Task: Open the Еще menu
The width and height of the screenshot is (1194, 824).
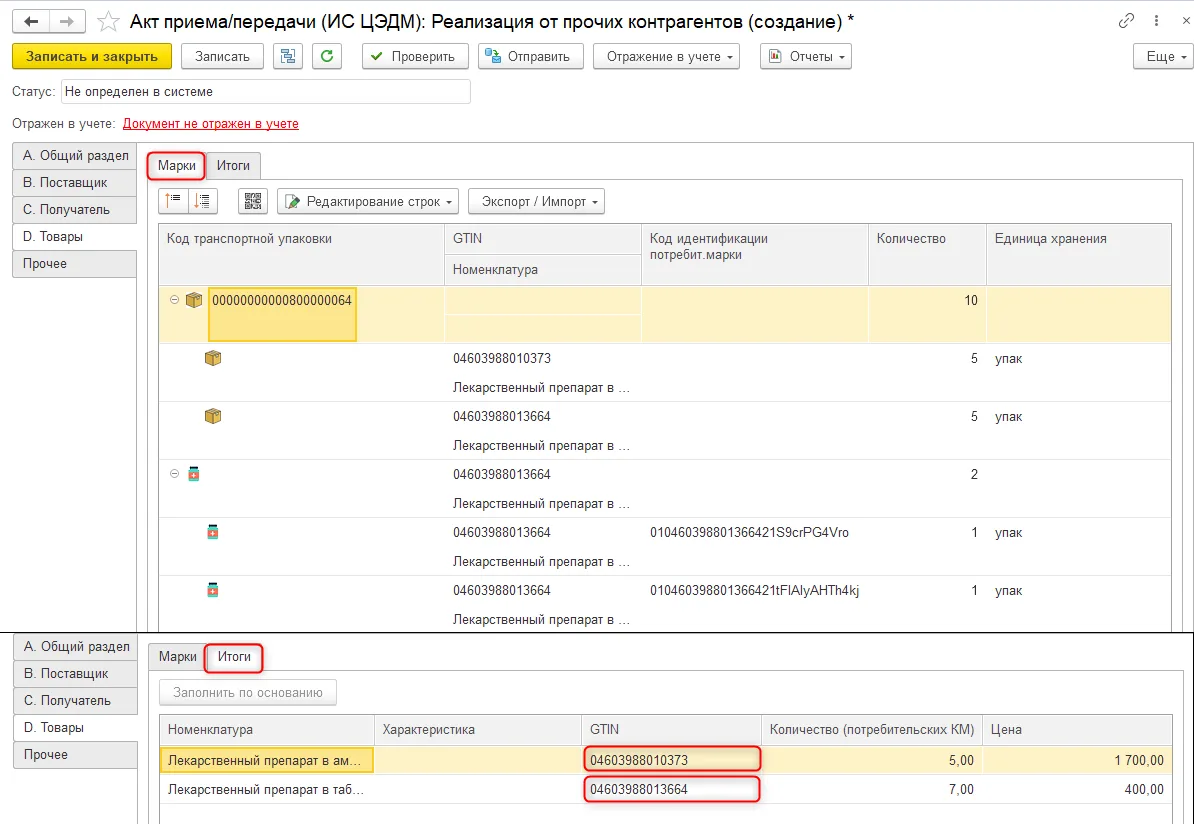Action: [1164, 56]
